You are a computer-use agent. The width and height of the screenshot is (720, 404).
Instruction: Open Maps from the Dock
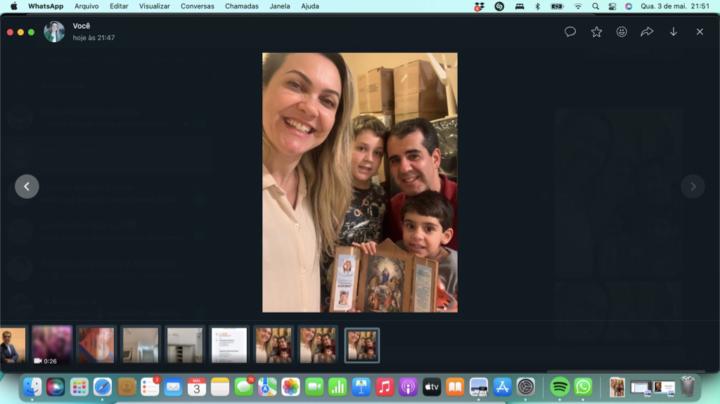(267, 387)
